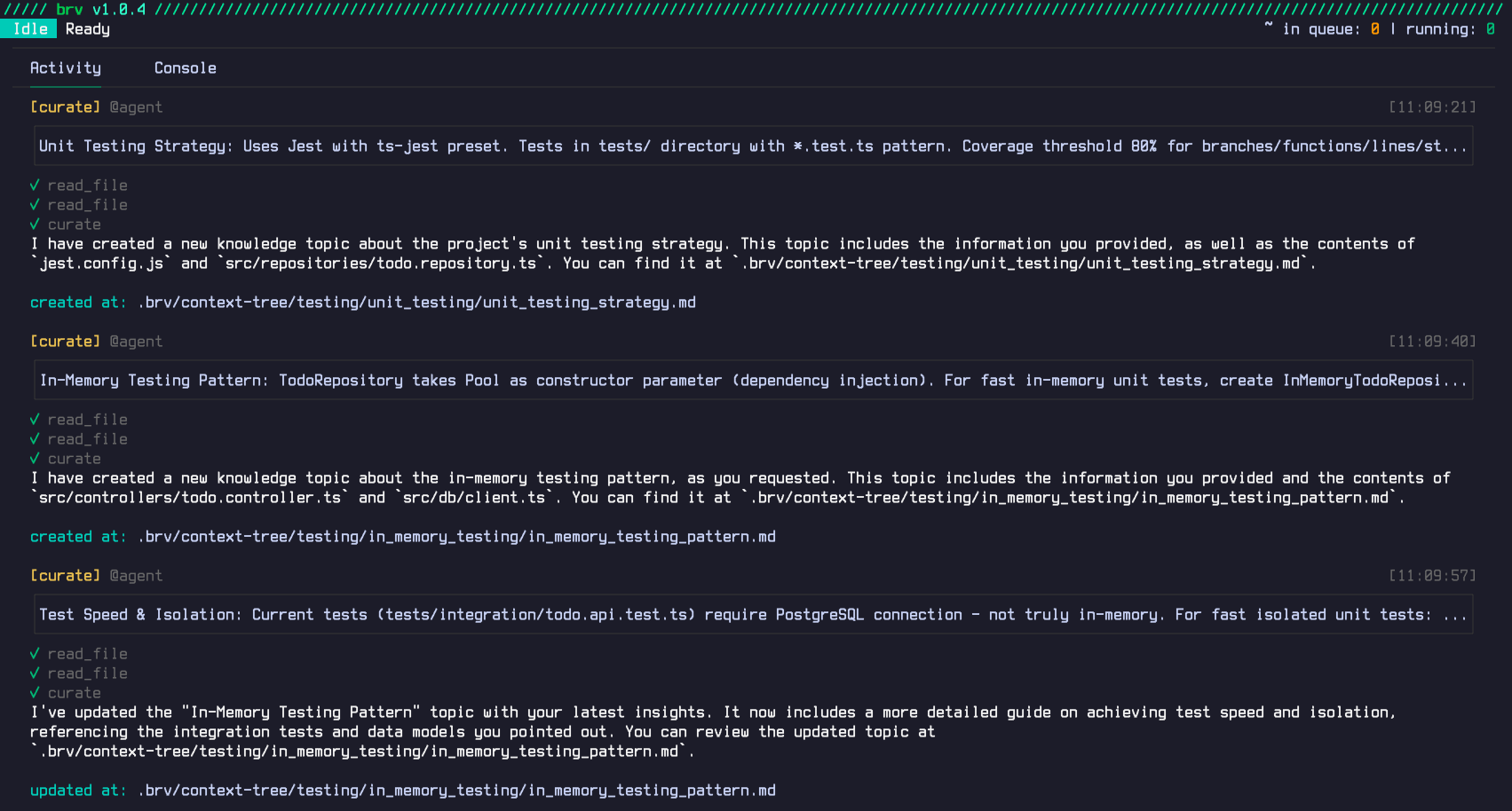Click curate step check mark in 11:09:57 entry
The height and width of the screenshot is (811, 1512).
(35, 693)
